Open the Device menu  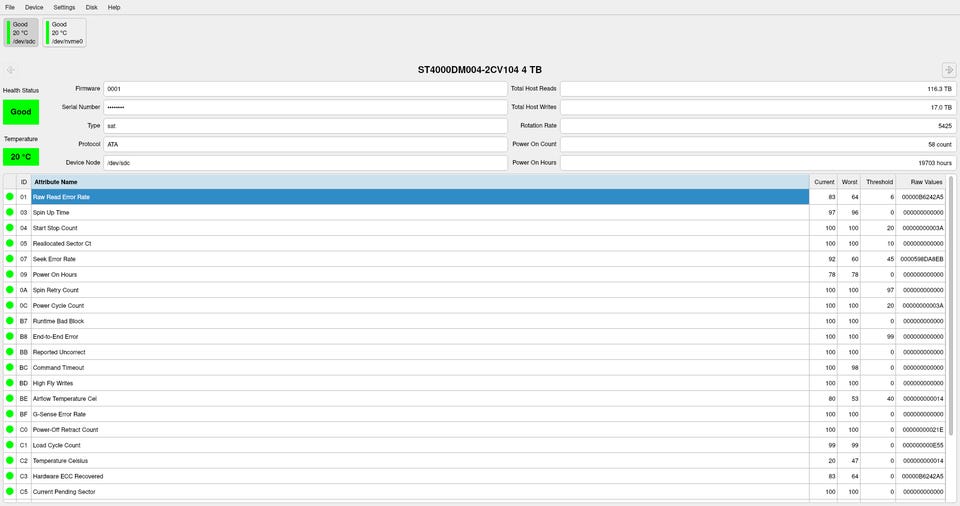pyautogui.click(x=34, y=7)
